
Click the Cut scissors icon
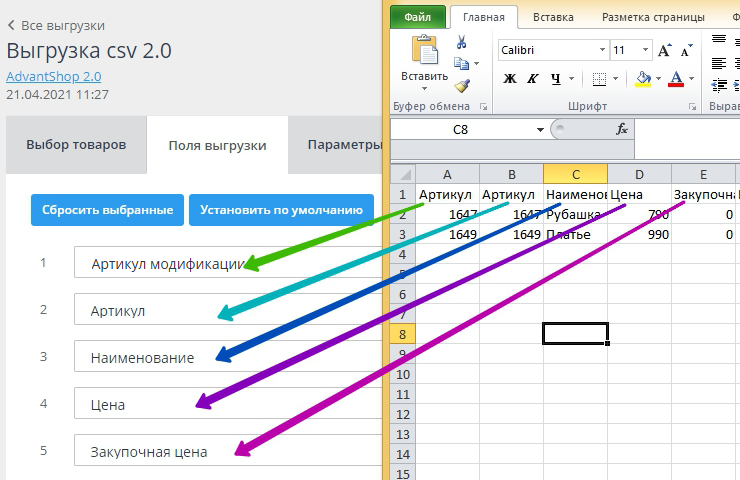click(x=462, y=42)
